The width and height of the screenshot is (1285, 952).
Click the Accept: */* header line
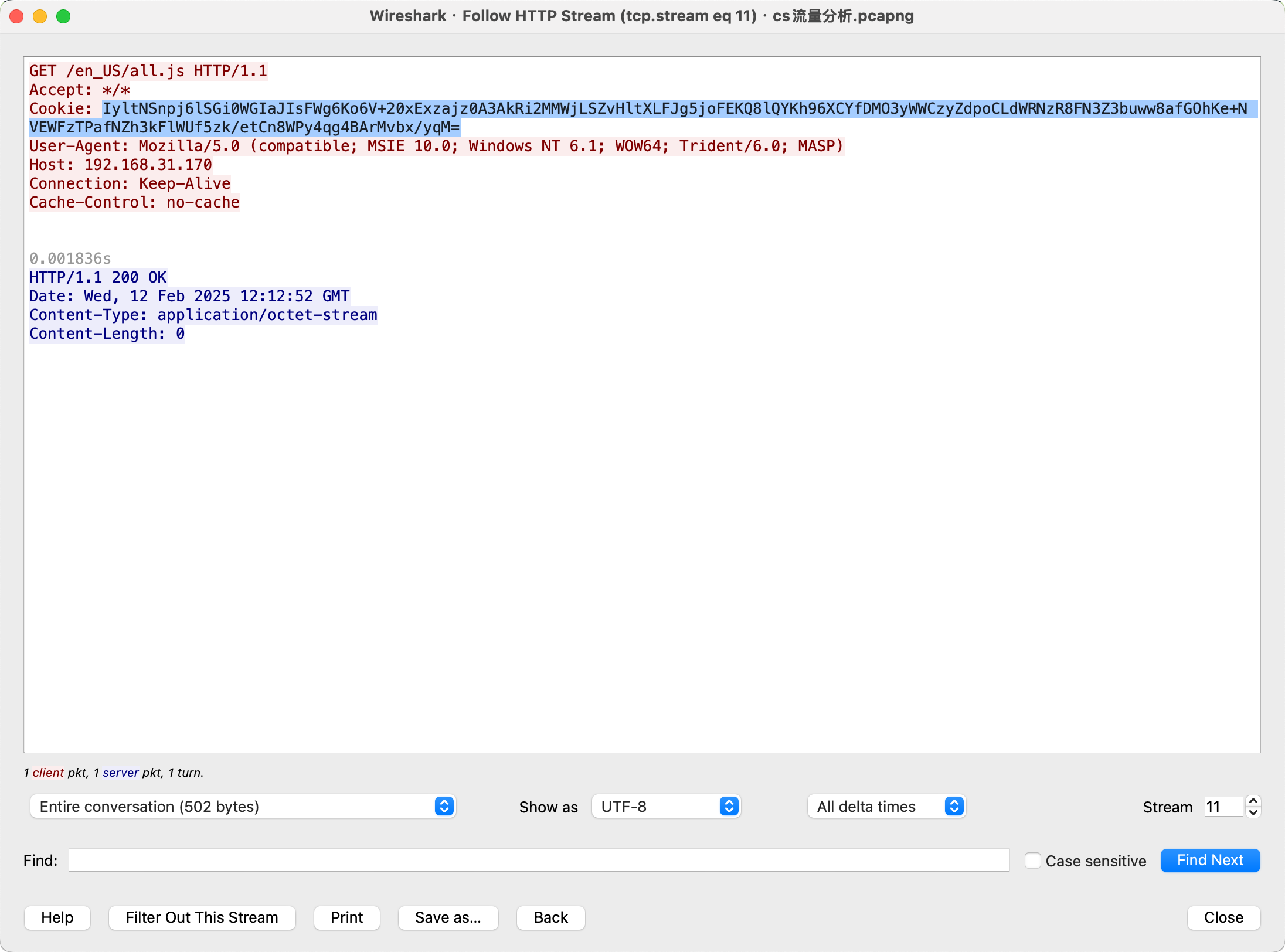[x=80, y=90]
